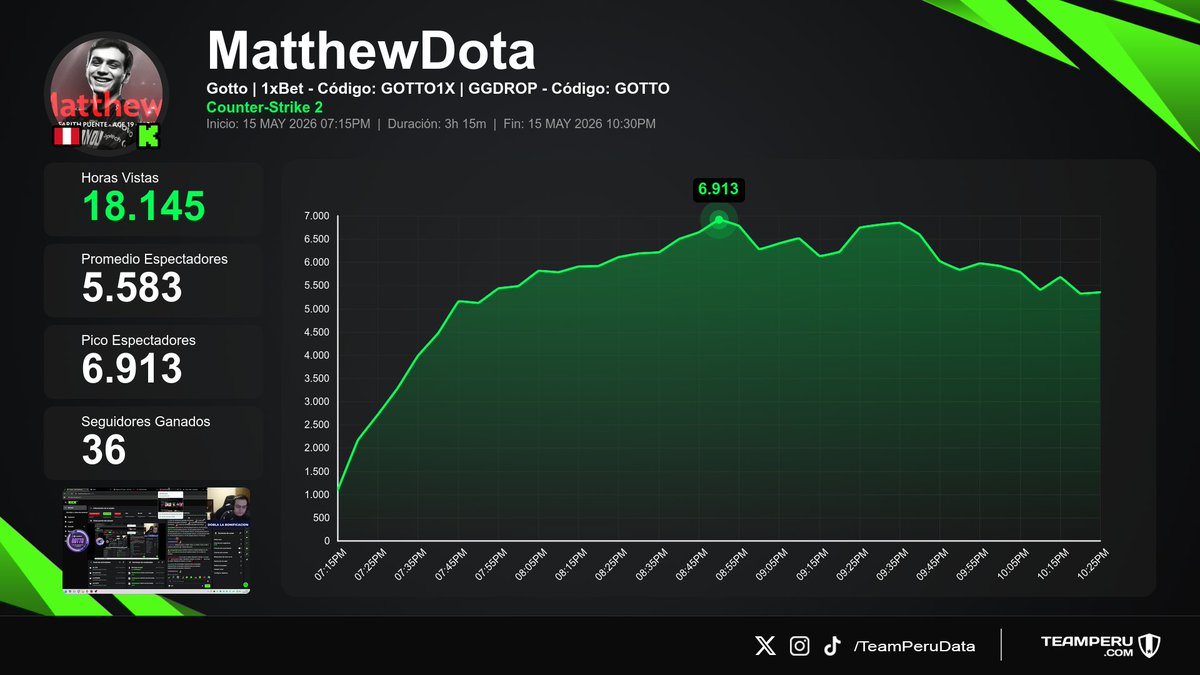Open the Instagram icon in footer

click(799, 646)
